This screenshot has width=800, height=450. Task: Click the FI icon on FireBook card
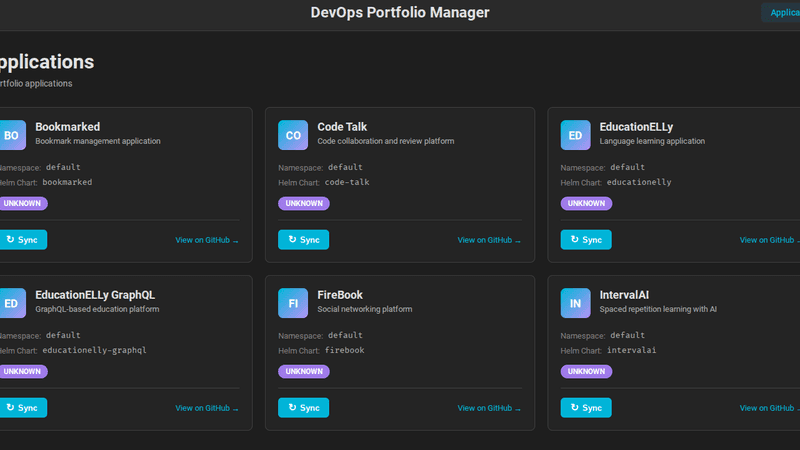tap(293, 303)
